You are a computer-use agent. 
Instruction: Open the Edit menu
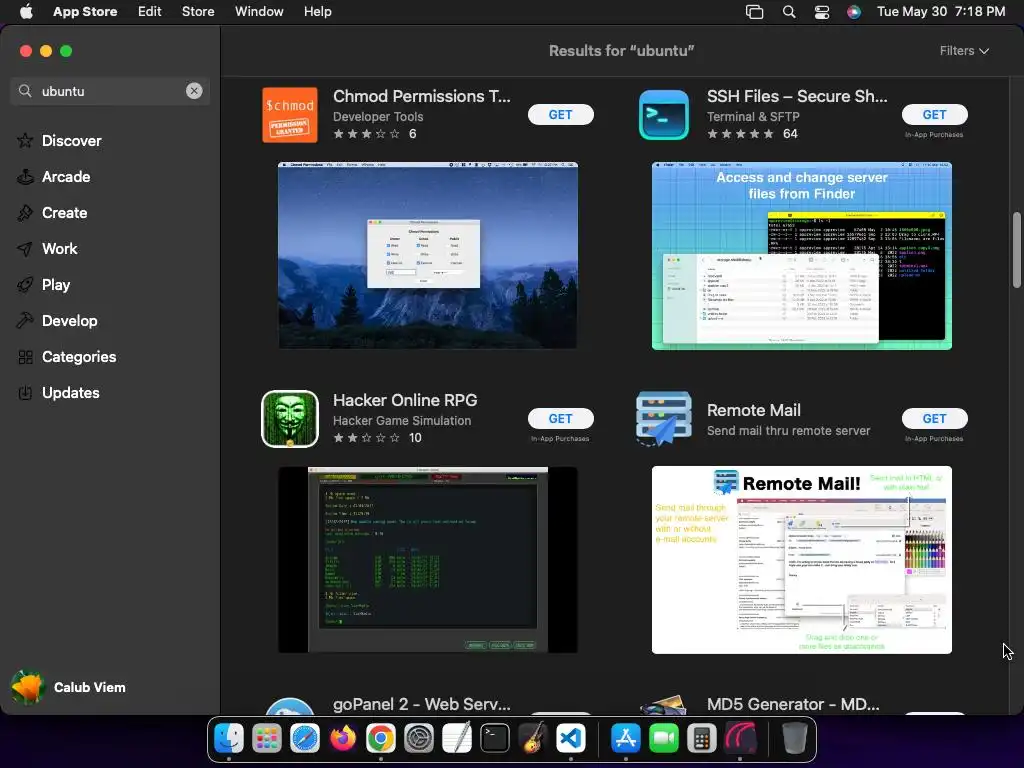pyautogui.click(x=150, y=12)
